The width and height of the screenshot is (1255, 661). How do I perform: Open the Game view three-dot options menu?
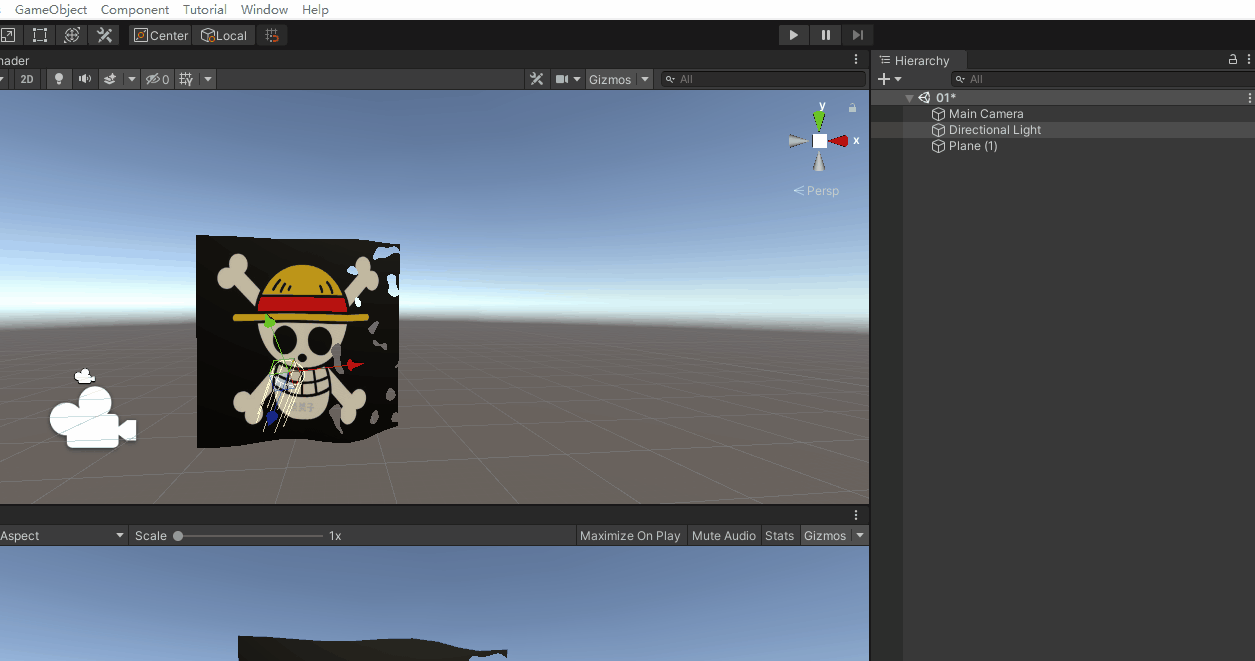pos(856,515)
